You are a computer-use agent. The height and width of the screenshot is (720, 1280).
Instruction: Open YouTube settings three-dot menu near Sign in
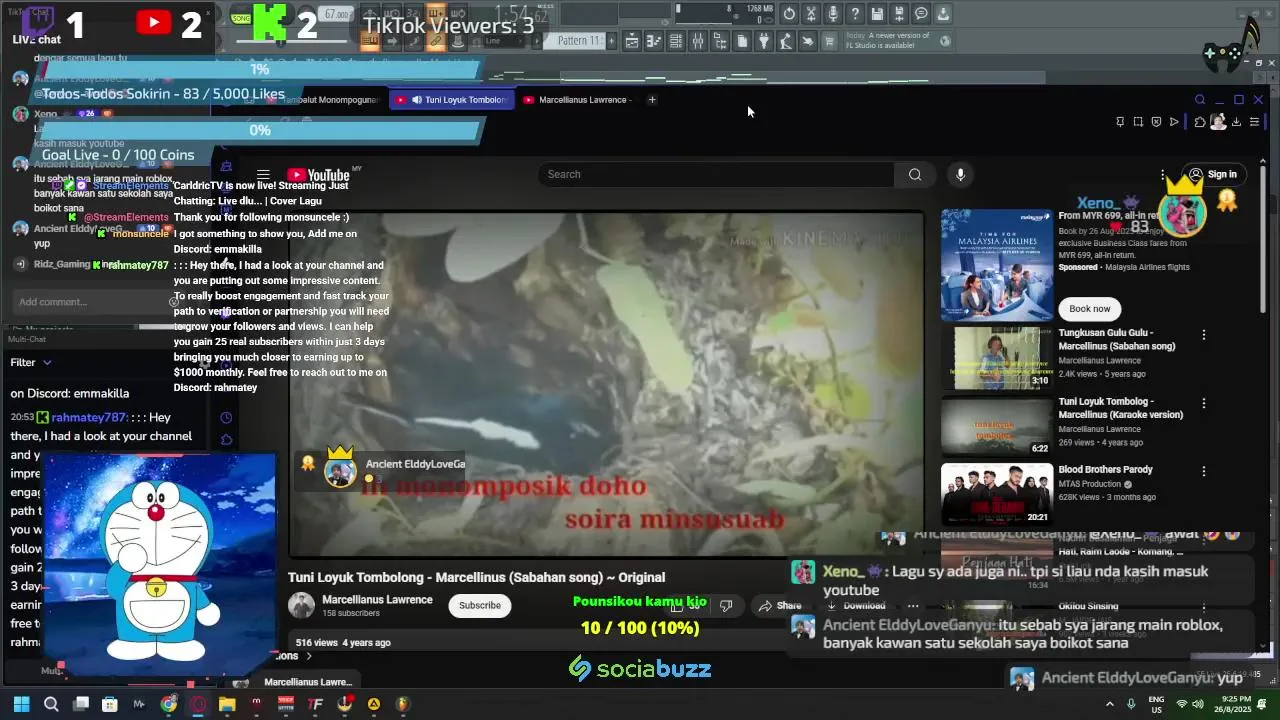pos(1163,174)
